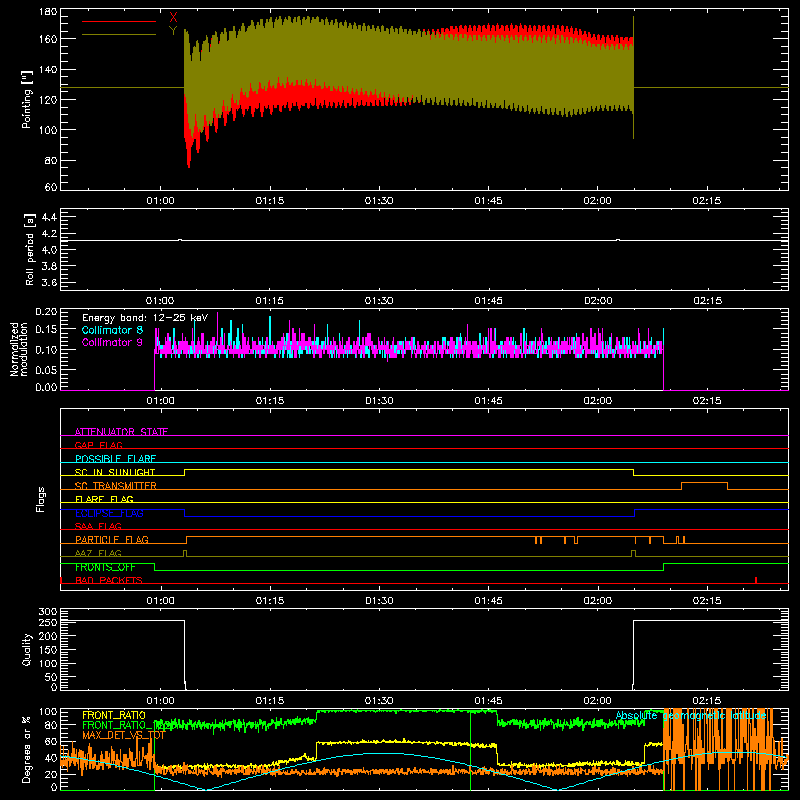This screenshot has width=800, height=800.
Task: Click the '0.05' modulation axis value
Action: pyautogui.click(x=46, y=369)
